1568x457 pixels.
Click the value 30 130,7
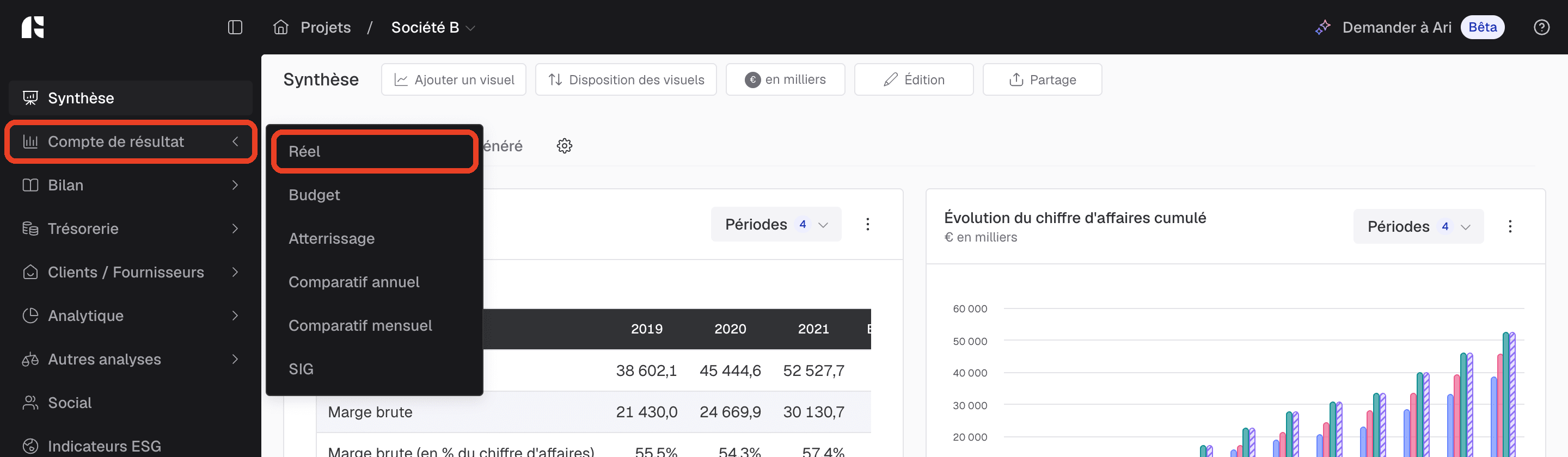(813, 412)
